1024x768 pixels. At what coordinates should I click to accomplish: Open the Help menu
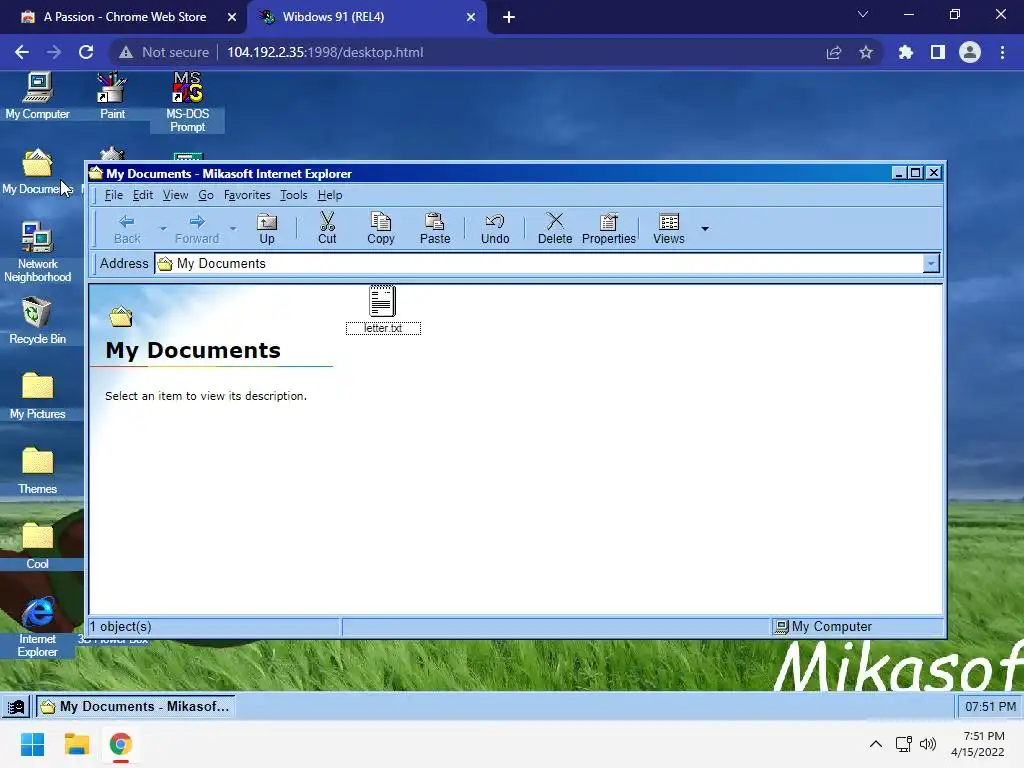point(330,195)
